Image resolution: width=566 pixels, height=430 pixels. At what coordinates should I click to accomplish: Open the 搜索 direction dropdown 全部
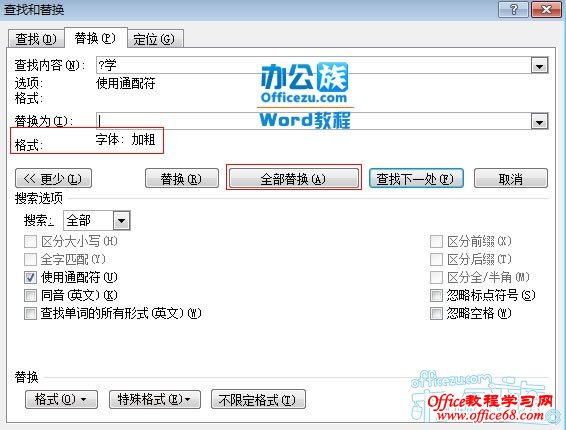(x=97, y=220)
